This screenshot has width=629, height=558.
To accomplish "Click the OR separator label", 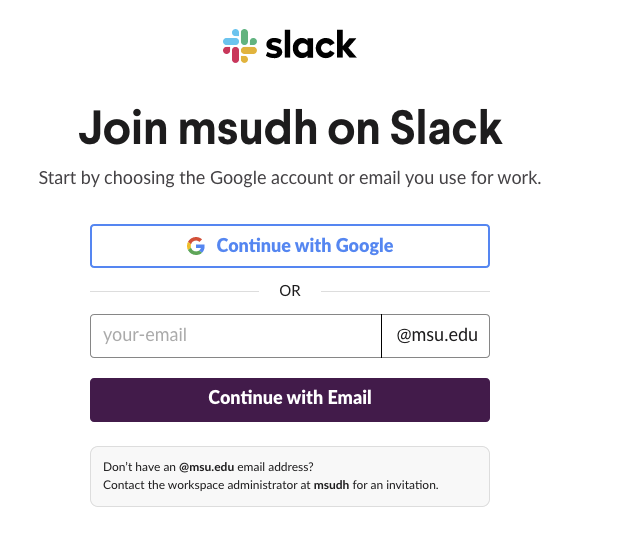I will point(290,291).
